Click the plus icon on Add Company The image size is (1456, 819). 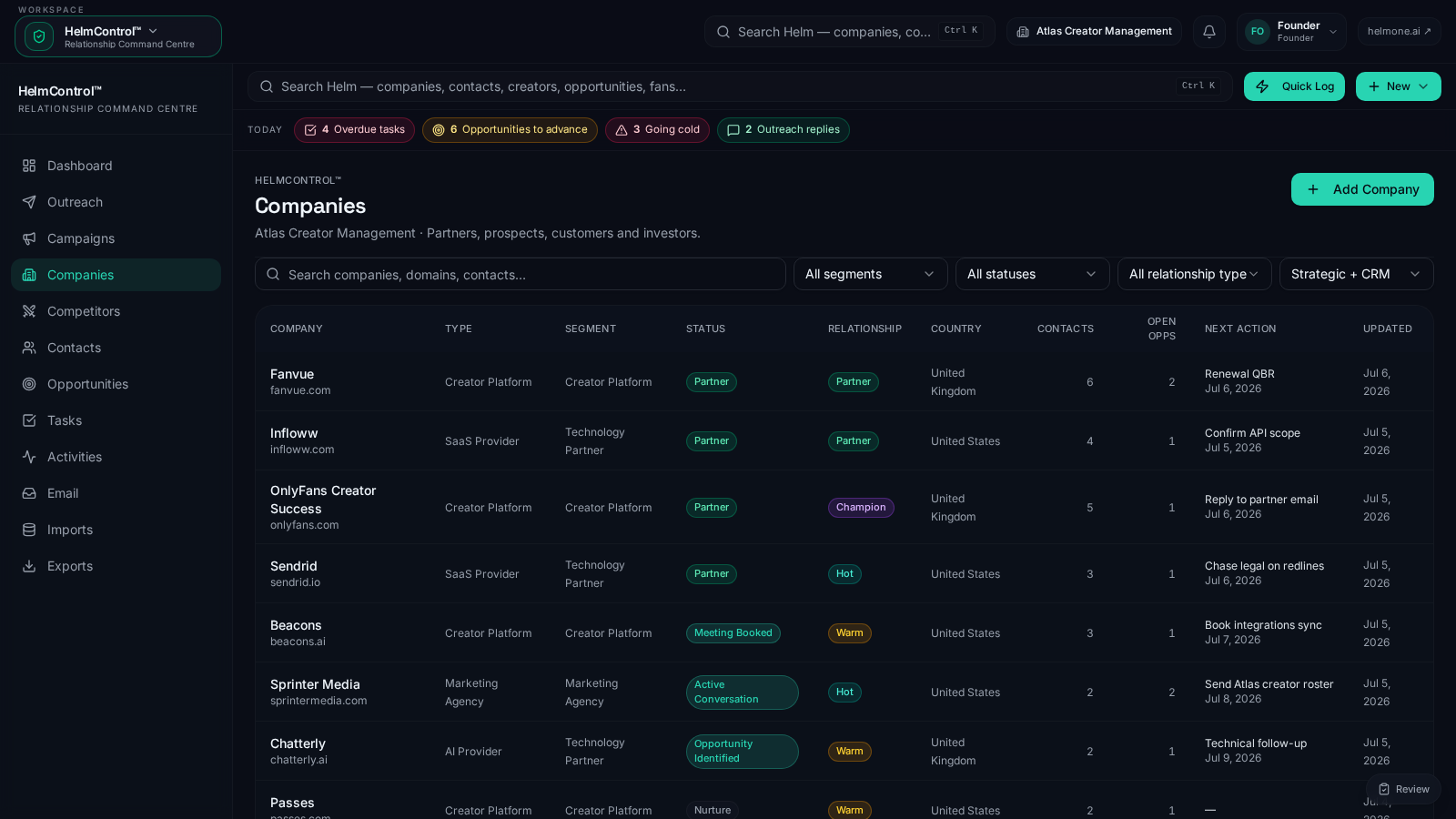1313,189
